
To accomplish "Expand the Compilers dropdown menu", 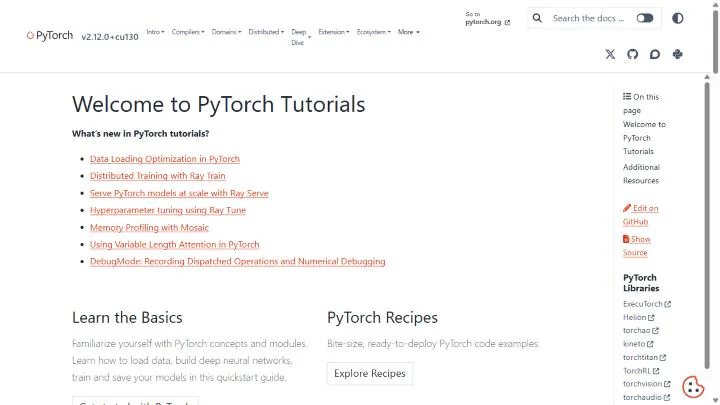I will click(x=188, y=32).
